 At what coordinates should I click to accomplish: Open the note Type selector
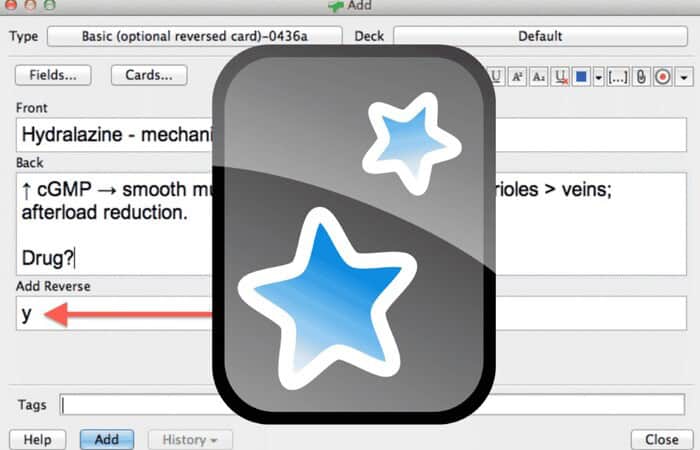195,36
